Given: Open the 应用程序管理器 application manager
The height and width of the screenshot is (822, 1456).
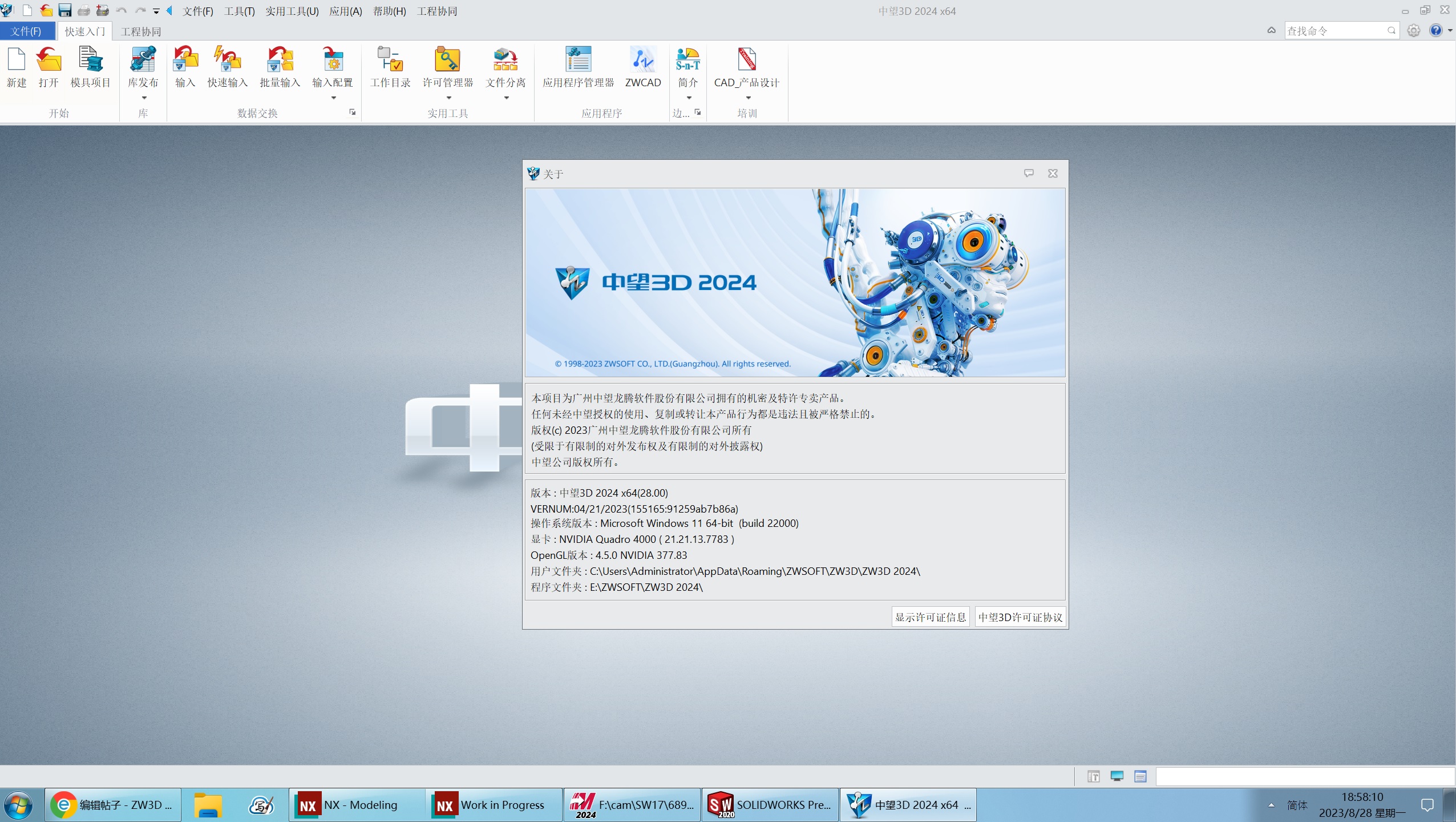Looking at the screenshot, I should click(x=578, y=67).
